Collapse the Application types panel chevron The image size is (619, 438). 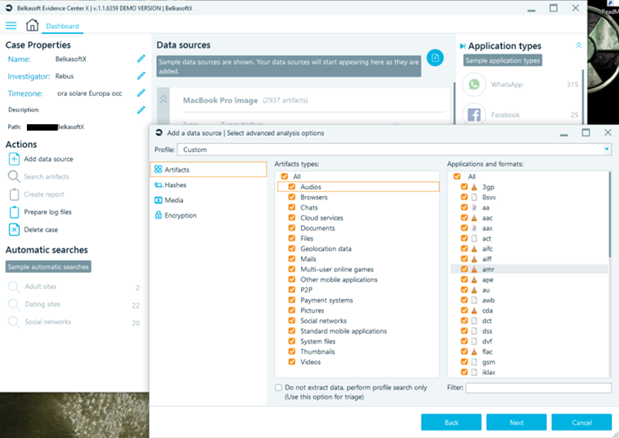578,45
